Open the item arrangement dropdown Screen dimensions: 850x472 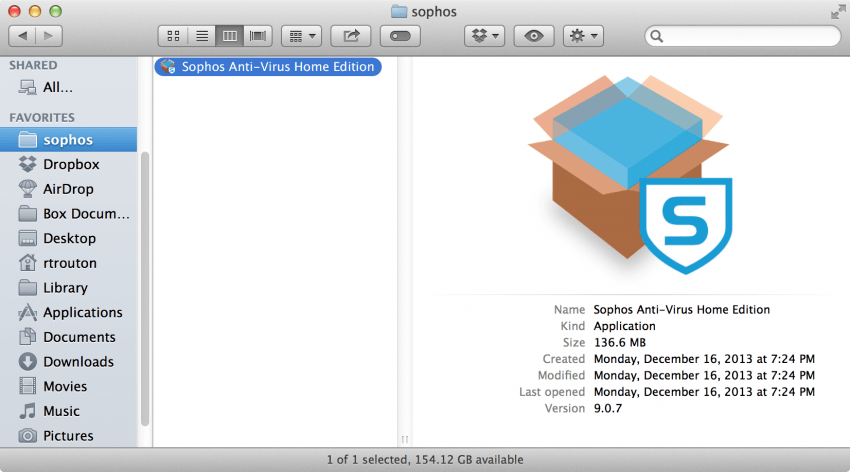pos(301,36)
